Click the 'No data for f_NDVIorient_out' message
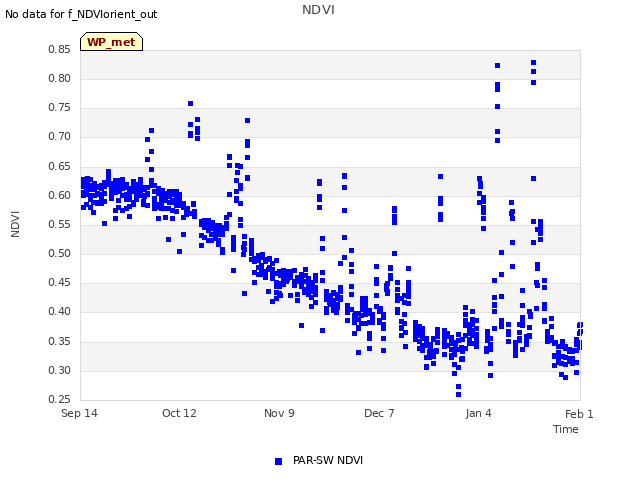Viewport: 640px width, 480px height. (81, 14)
